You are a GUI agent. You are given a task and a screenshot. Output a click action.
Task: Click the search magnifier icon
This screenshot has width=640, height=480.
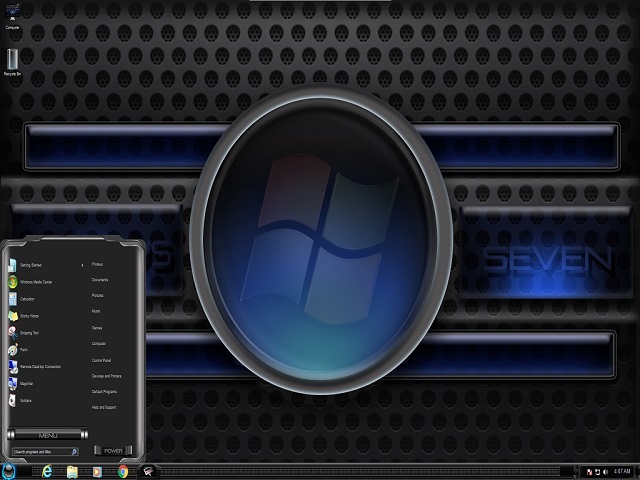pyautogui.click(x=74, y=452)
